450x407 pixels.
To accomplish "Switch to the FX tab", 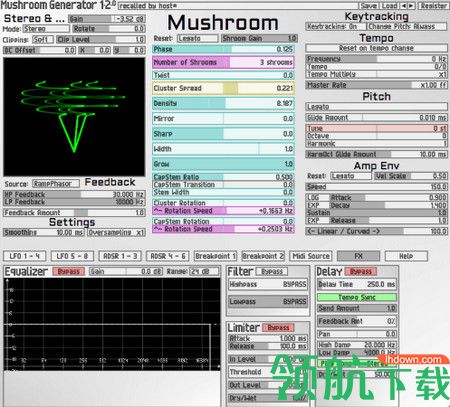I will (x=358, y=256).
